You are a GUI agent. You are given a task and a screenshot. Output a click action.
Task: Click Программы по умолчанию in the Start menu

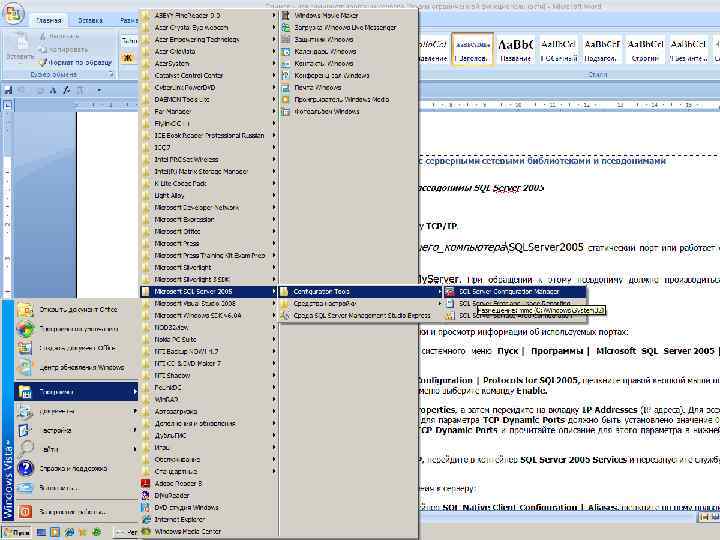(76, 329)
